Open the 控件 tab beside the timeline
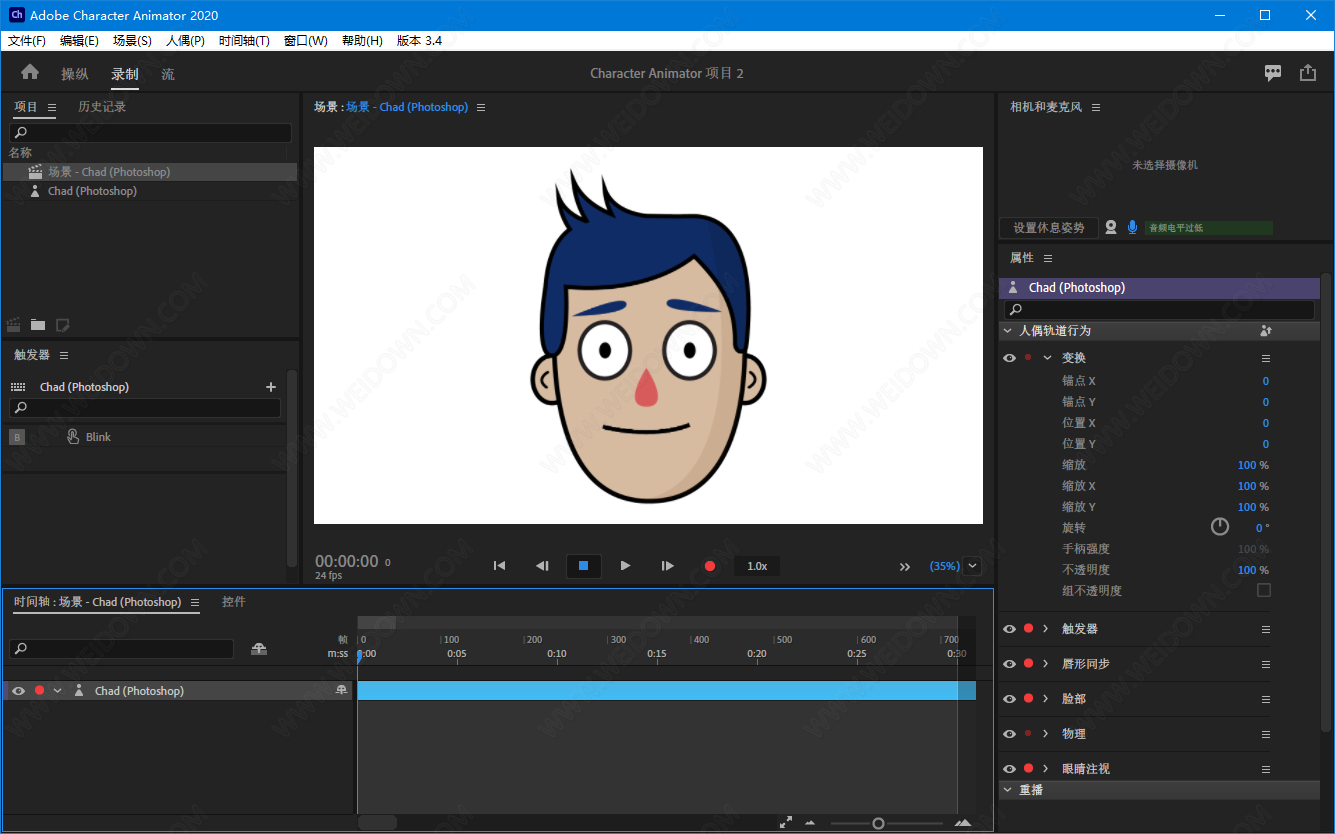 pyautogui.click(x=234, y=602)
